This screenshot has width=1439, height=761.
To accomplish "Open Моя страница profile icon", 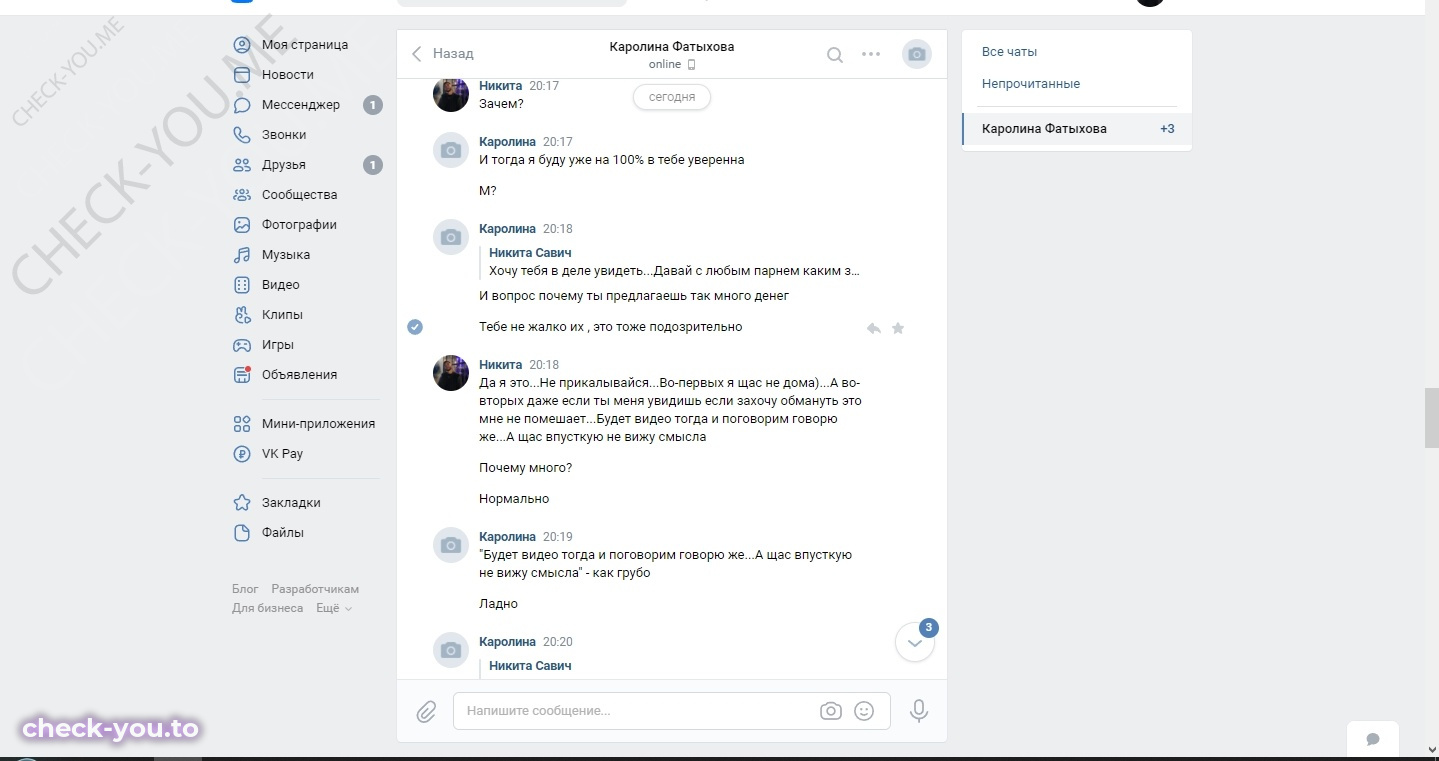I will [x=242, y=45].
